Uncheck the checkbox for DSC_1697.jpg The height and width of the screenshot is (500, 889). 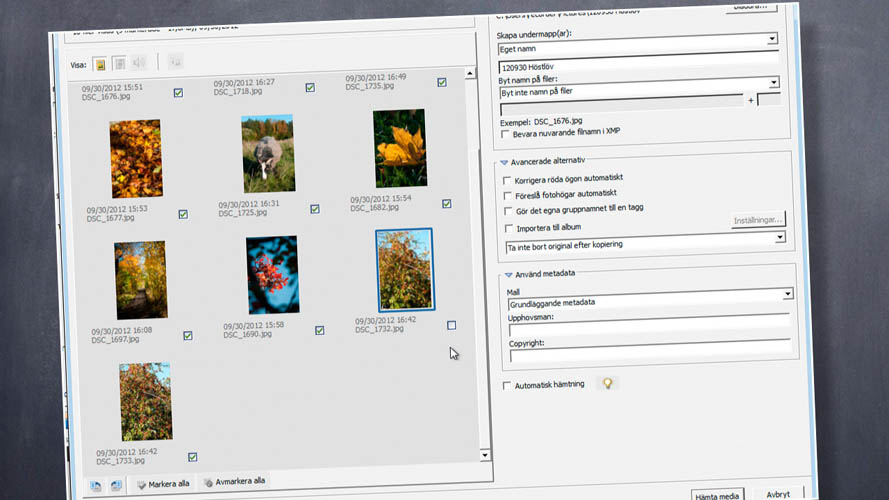tap(188, 336)
